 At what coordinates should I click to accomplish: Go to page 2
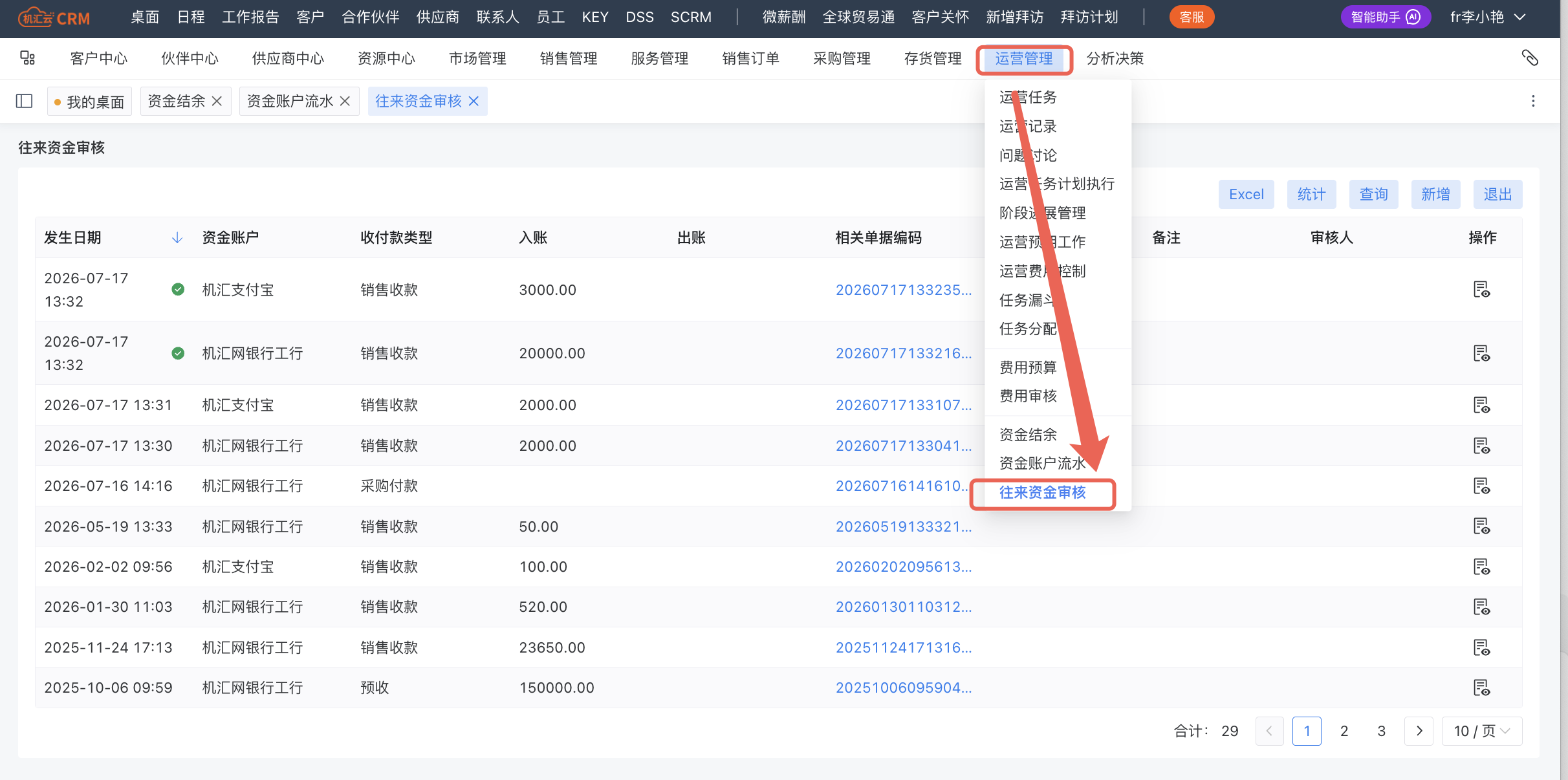[1344, 731]
